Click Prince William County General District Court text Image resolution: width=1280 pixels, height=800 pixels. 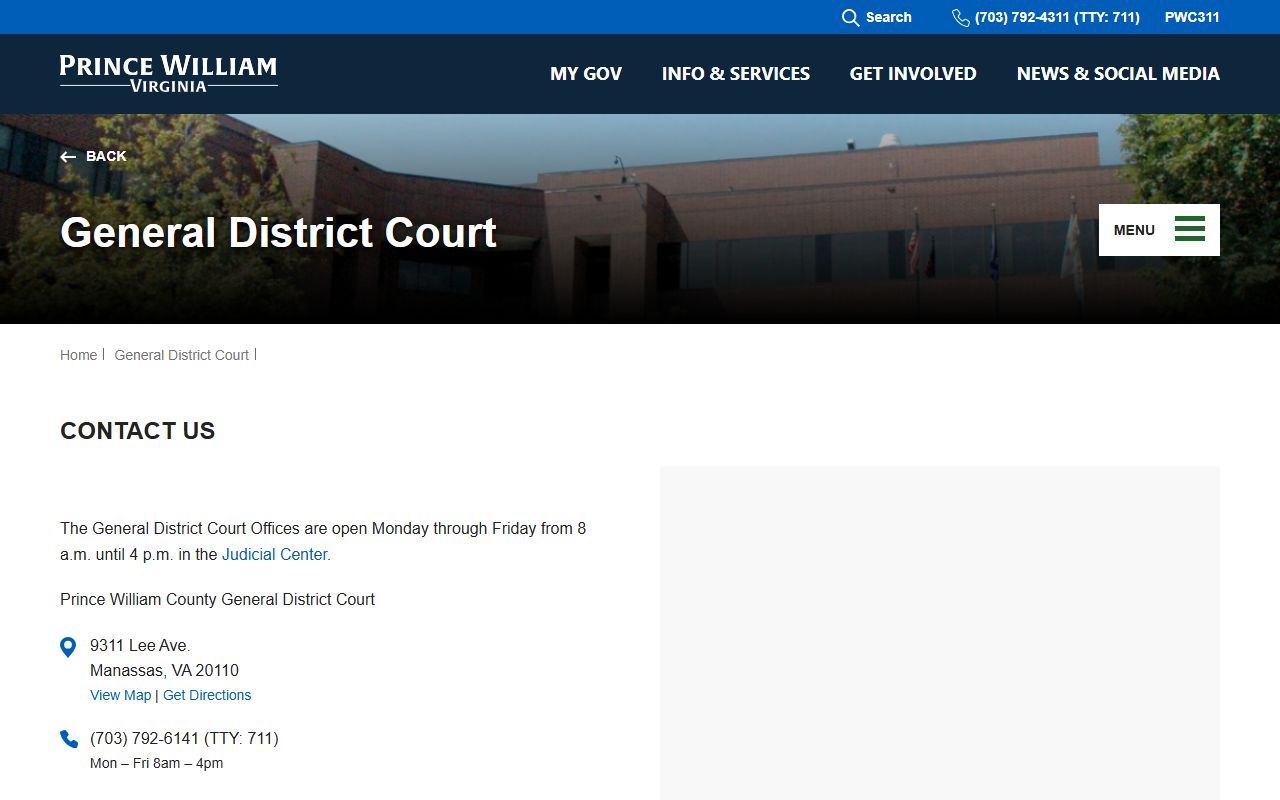tap(217, 599)
